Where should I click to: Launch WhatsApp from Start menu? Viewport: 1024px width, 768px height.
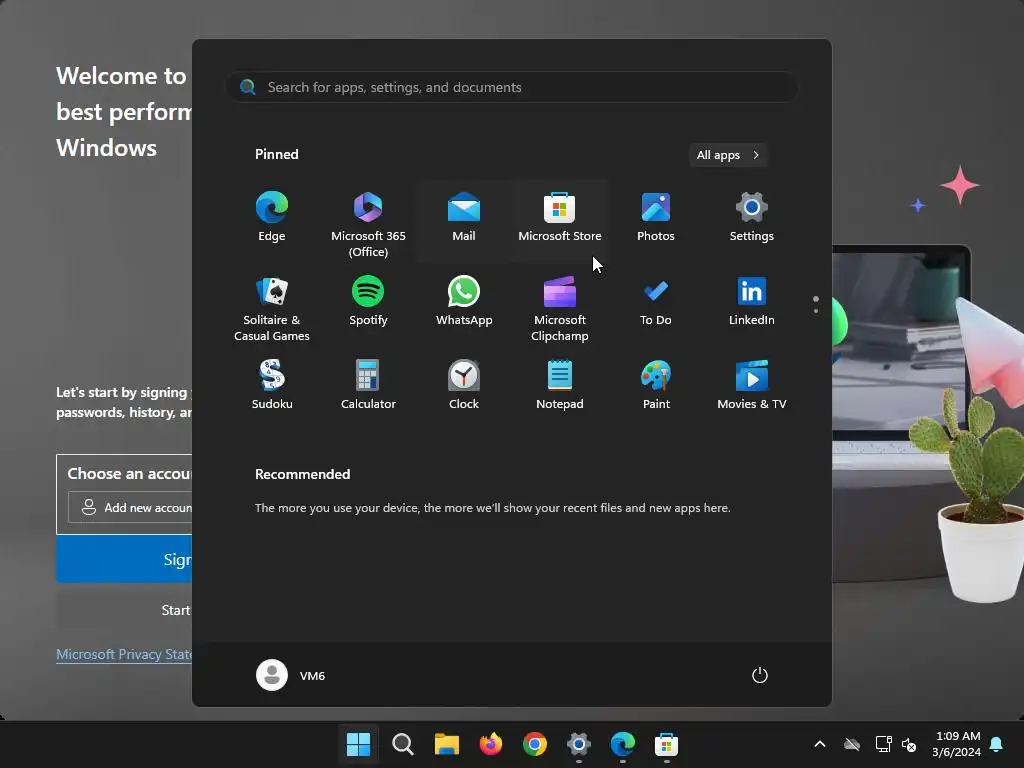tap(464, 302)
